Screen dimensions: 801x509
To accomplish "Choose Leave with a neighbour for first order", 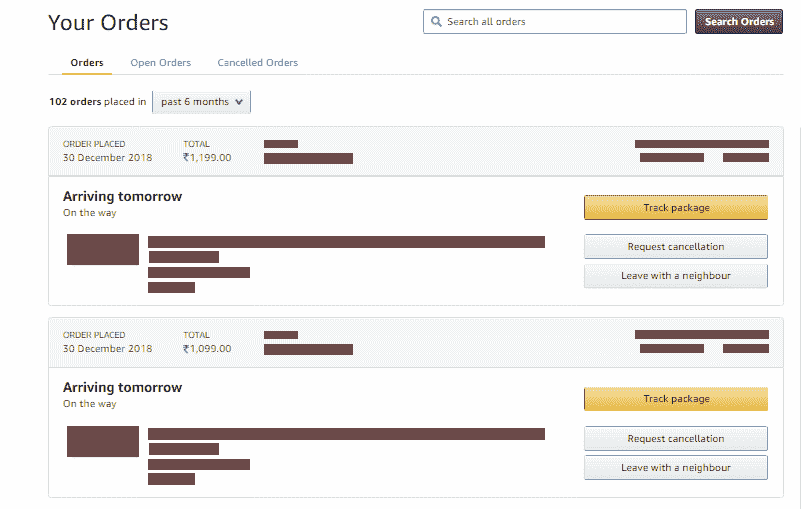I will [x=676, y=276].
